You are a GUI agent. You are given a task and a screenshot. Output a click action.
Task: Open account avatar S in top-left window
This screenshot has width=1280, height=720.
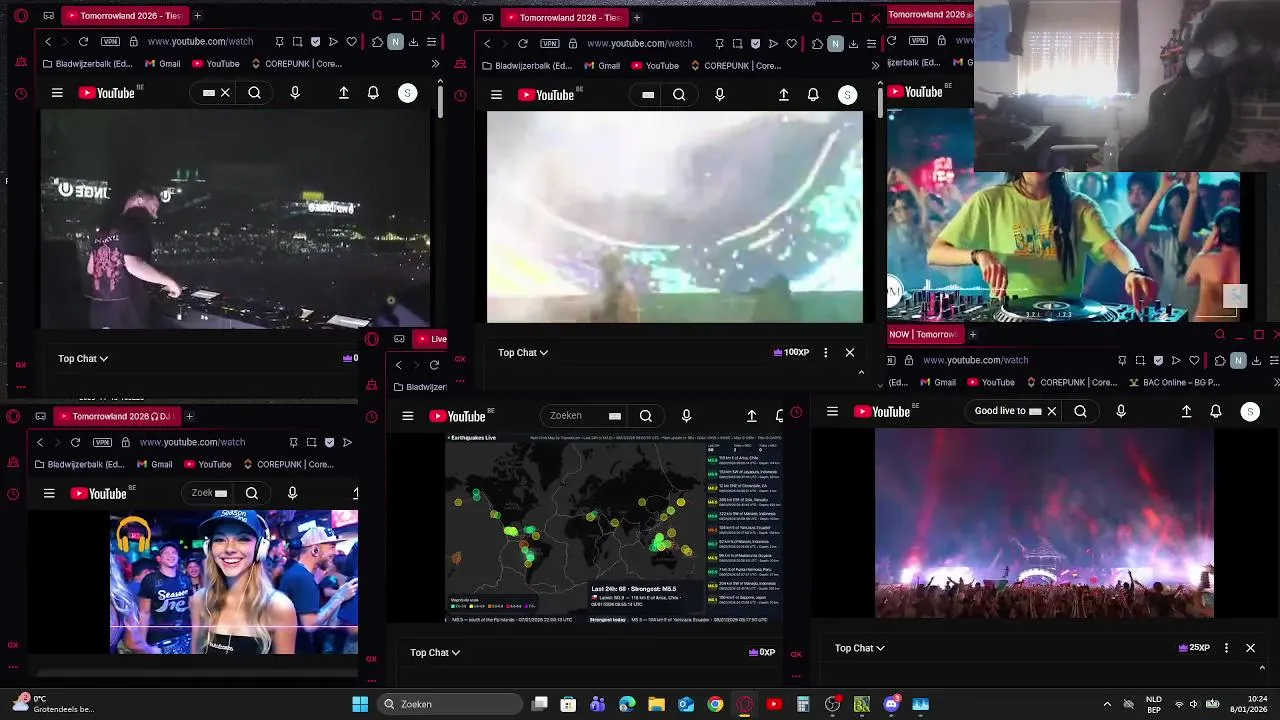407,93
